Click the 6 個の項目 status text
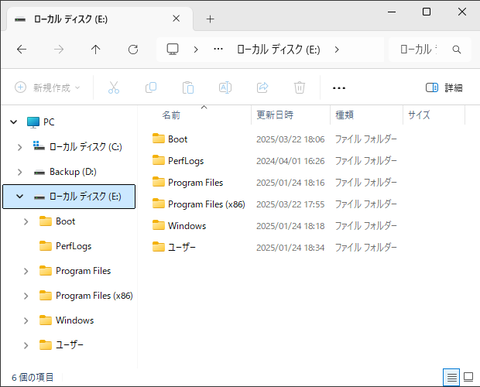480x387 pixels. (x=32, y=377)
